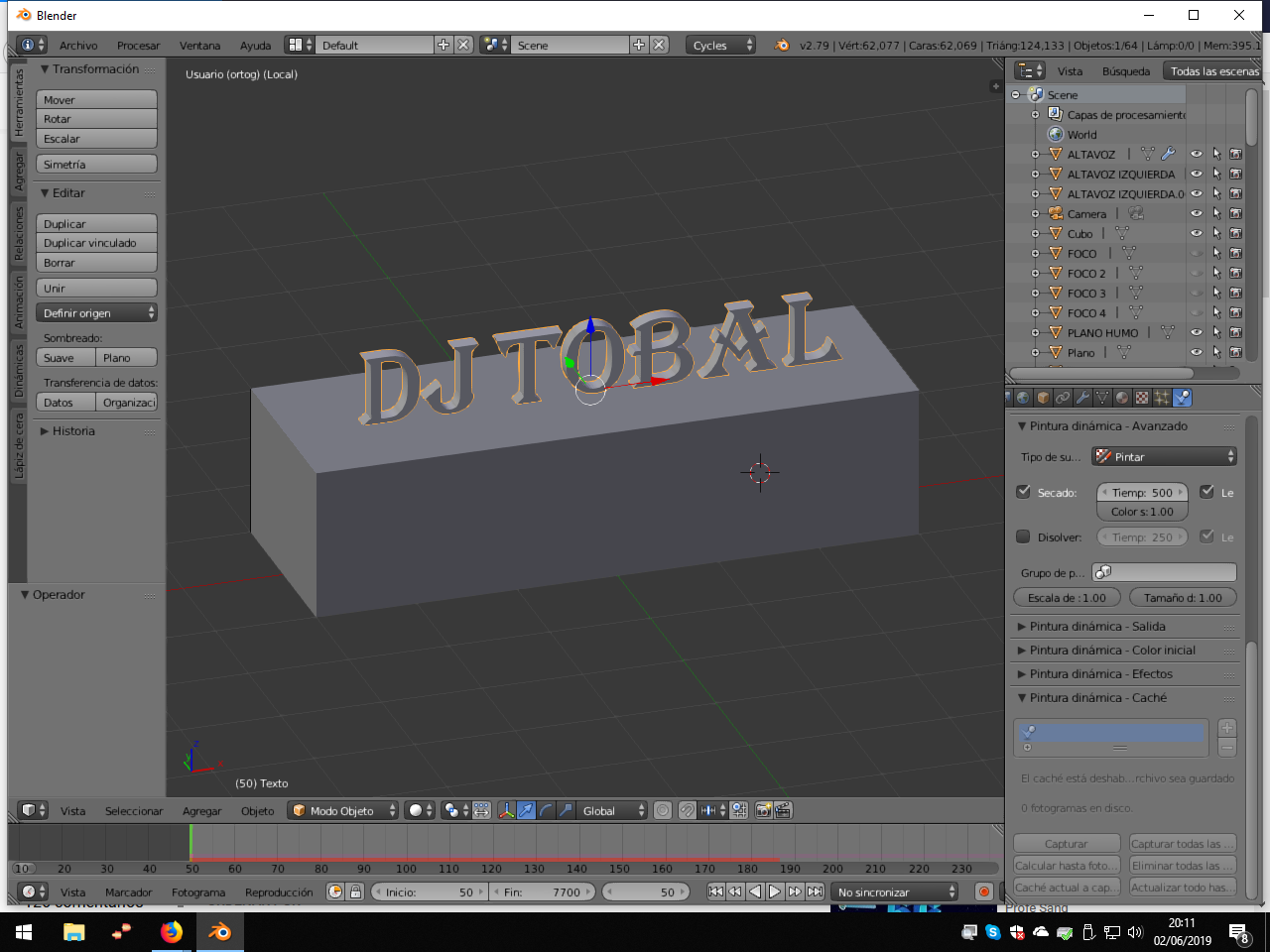Open the Archivo menu

(78, 46)
